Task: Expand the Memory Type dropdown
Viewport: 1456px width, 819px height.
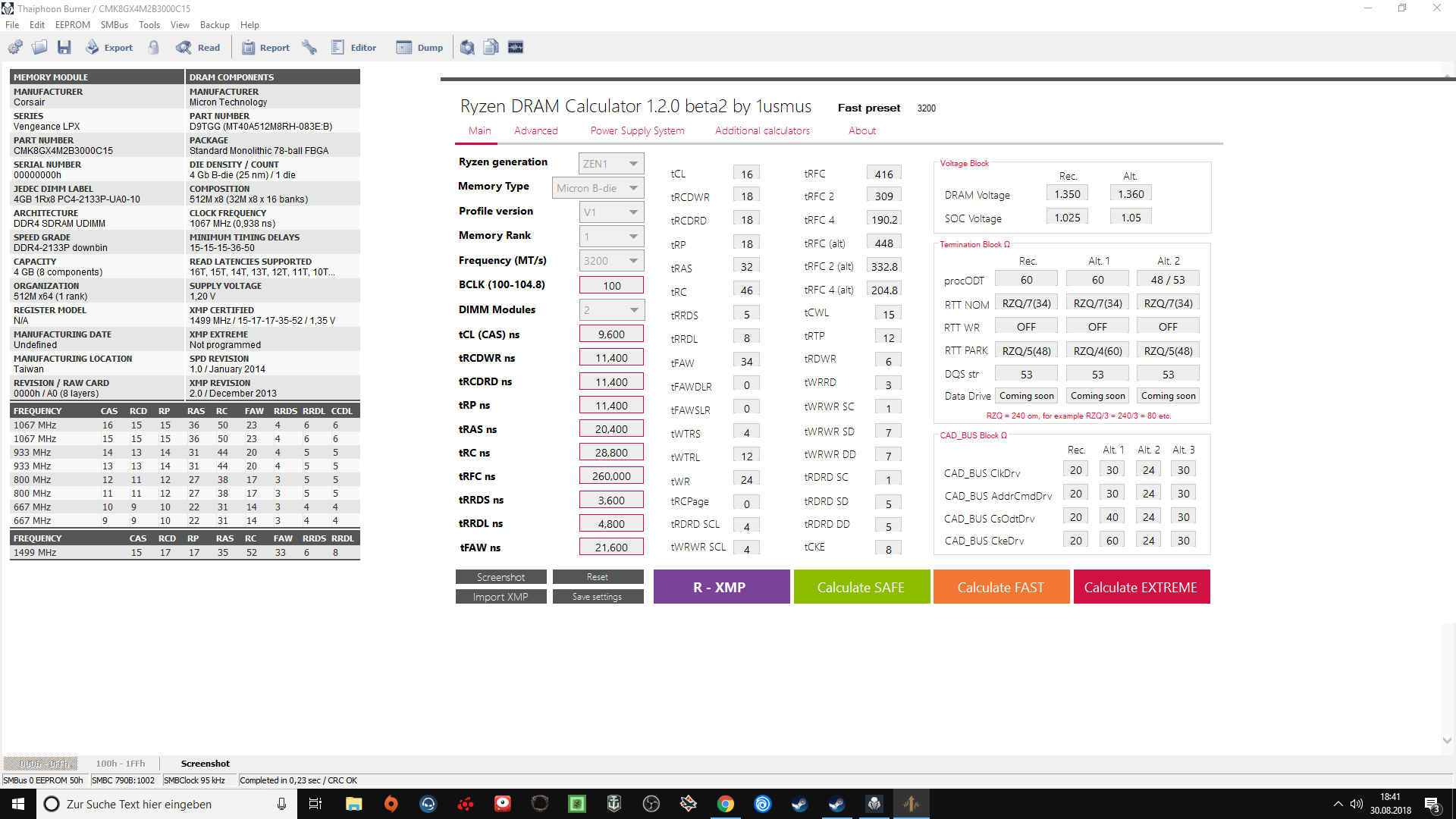Action: point(598,187)
